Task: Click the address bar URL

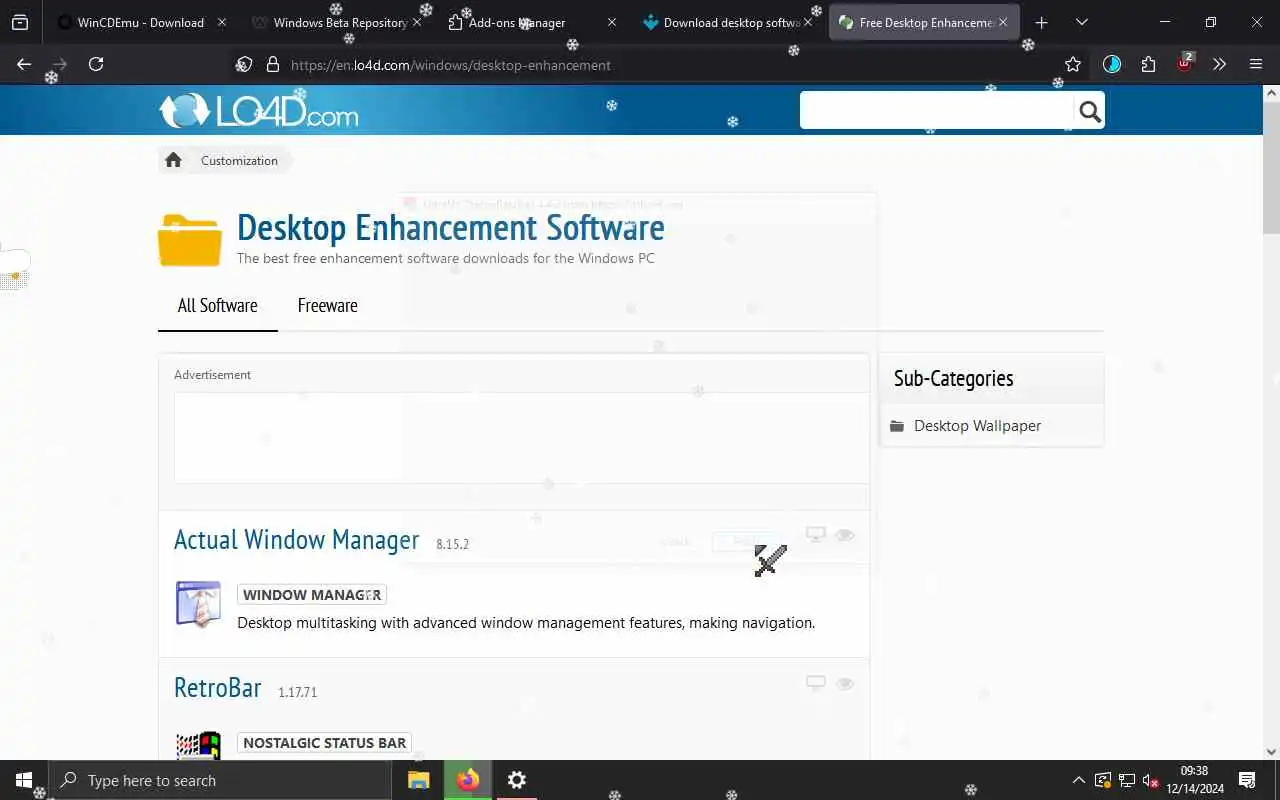Action: [x=450, y=65]
